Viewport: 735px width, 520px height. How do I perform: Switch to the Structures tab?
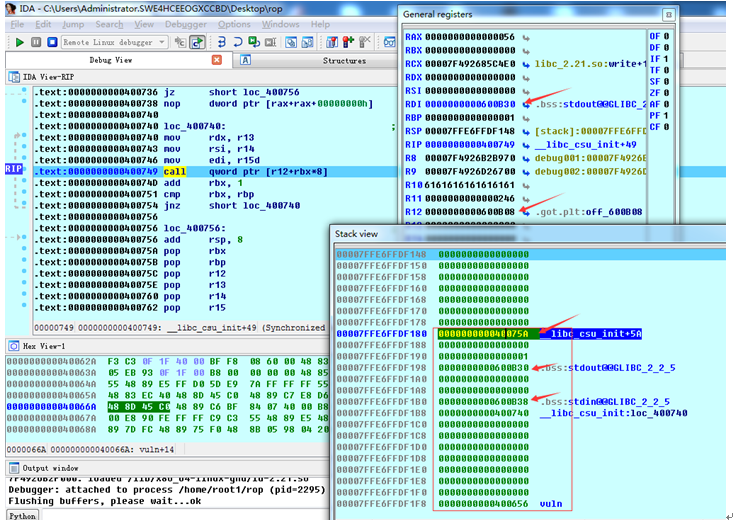[x=344, y=60]
